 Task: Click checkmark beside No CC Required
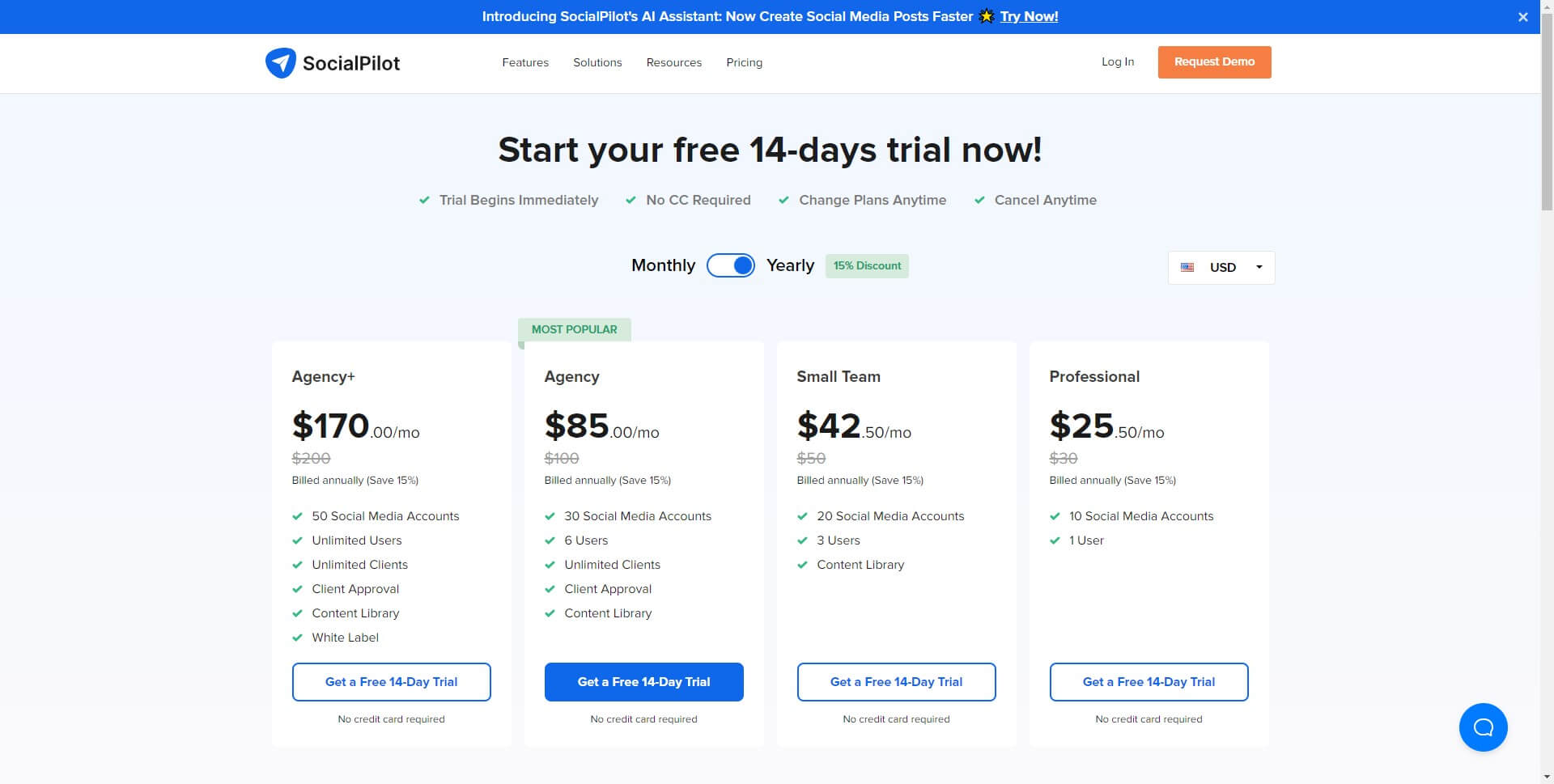(631, 200)
